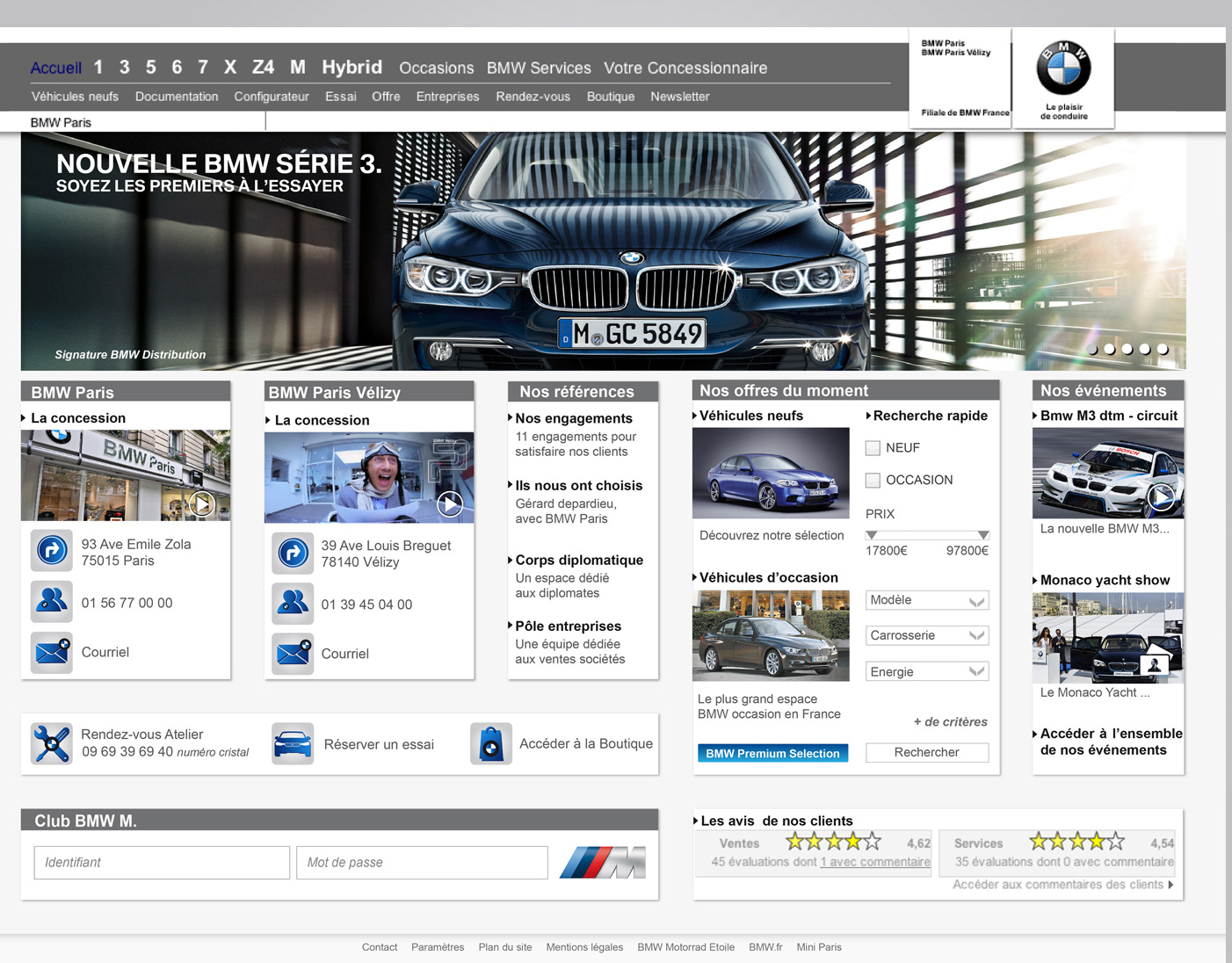This screenshot has height=963, width=1232.
Task: Open the Newsletter submenu link
Action: 680,97
